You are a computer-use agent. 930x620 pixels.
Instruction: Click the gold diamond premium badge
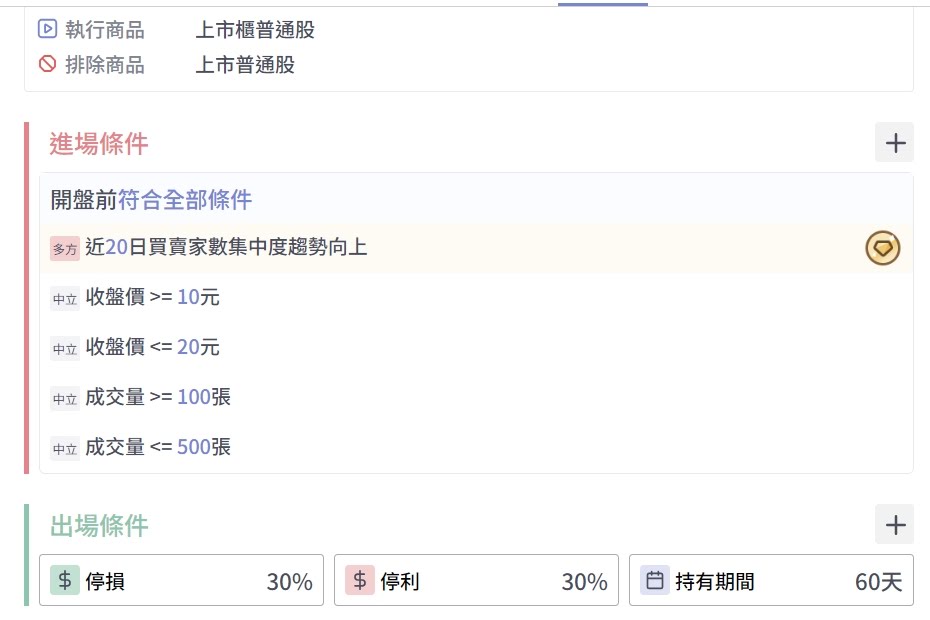pos(883,247)
